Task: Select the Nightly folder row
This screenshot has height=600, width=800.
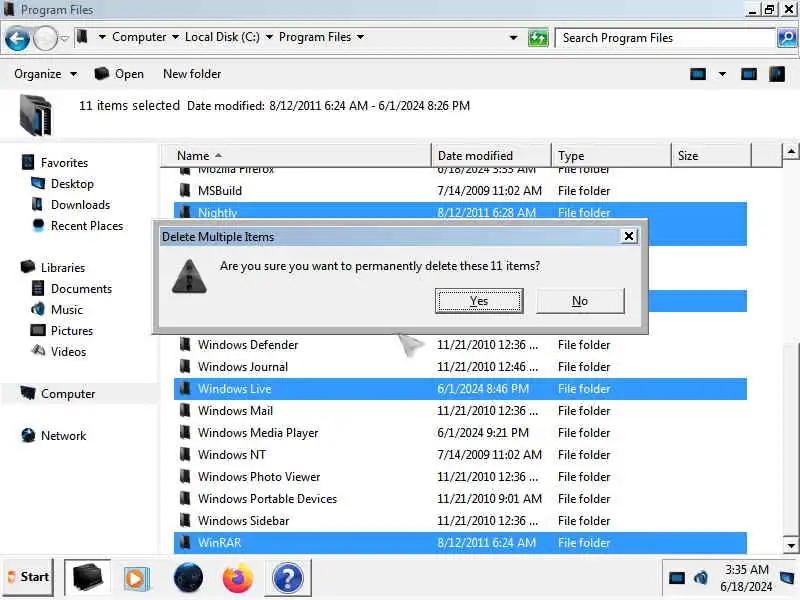Action: tap(460, 212)
